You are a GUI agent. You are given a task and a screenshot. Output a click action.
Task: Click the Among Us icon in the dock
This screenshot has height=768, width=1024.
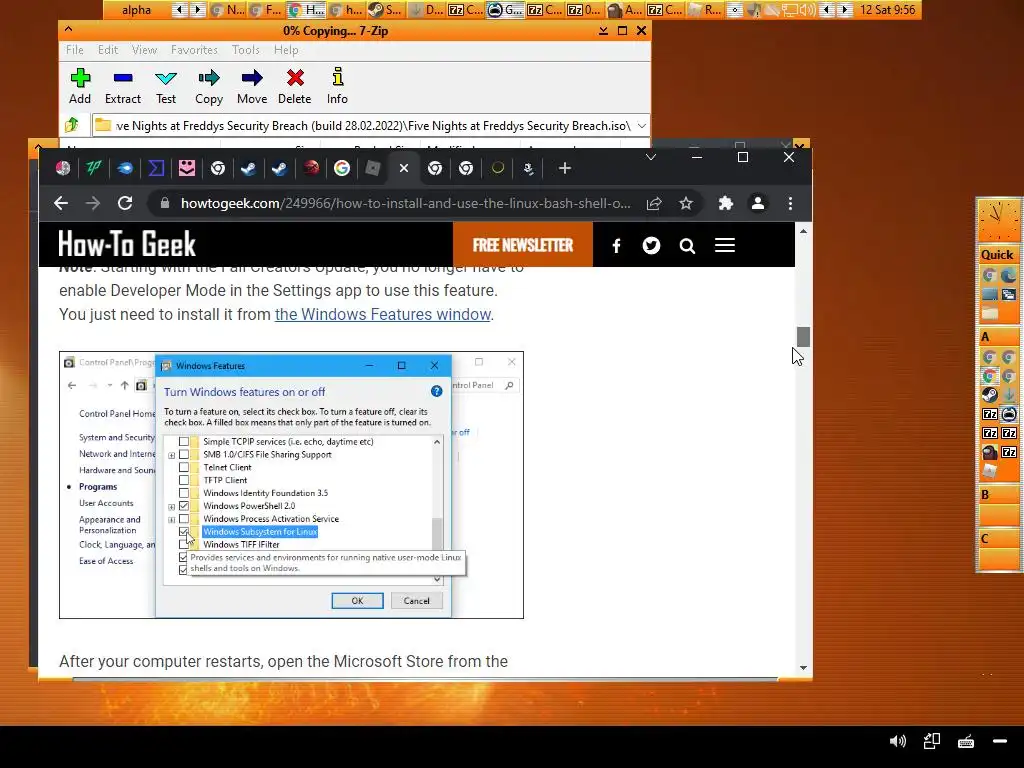click(990, 452)
